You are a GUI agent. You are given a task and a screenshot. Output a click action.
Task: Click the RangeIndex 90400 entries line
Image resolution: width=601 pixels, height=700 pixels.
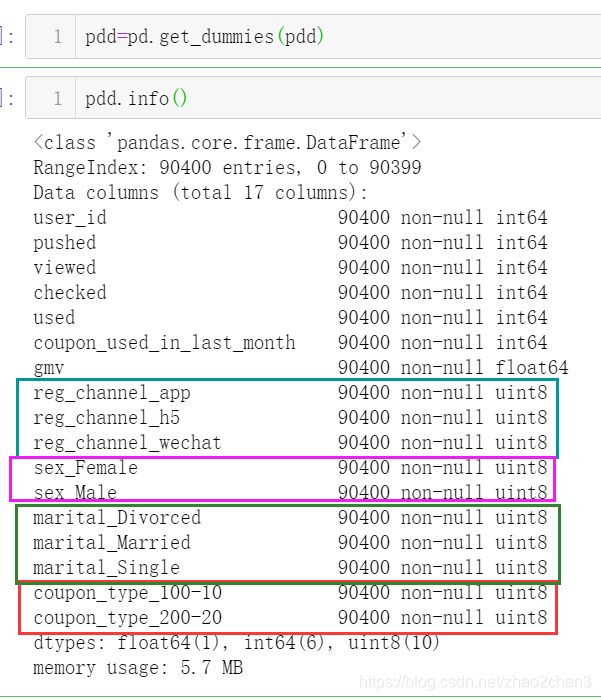pos(227,168)
